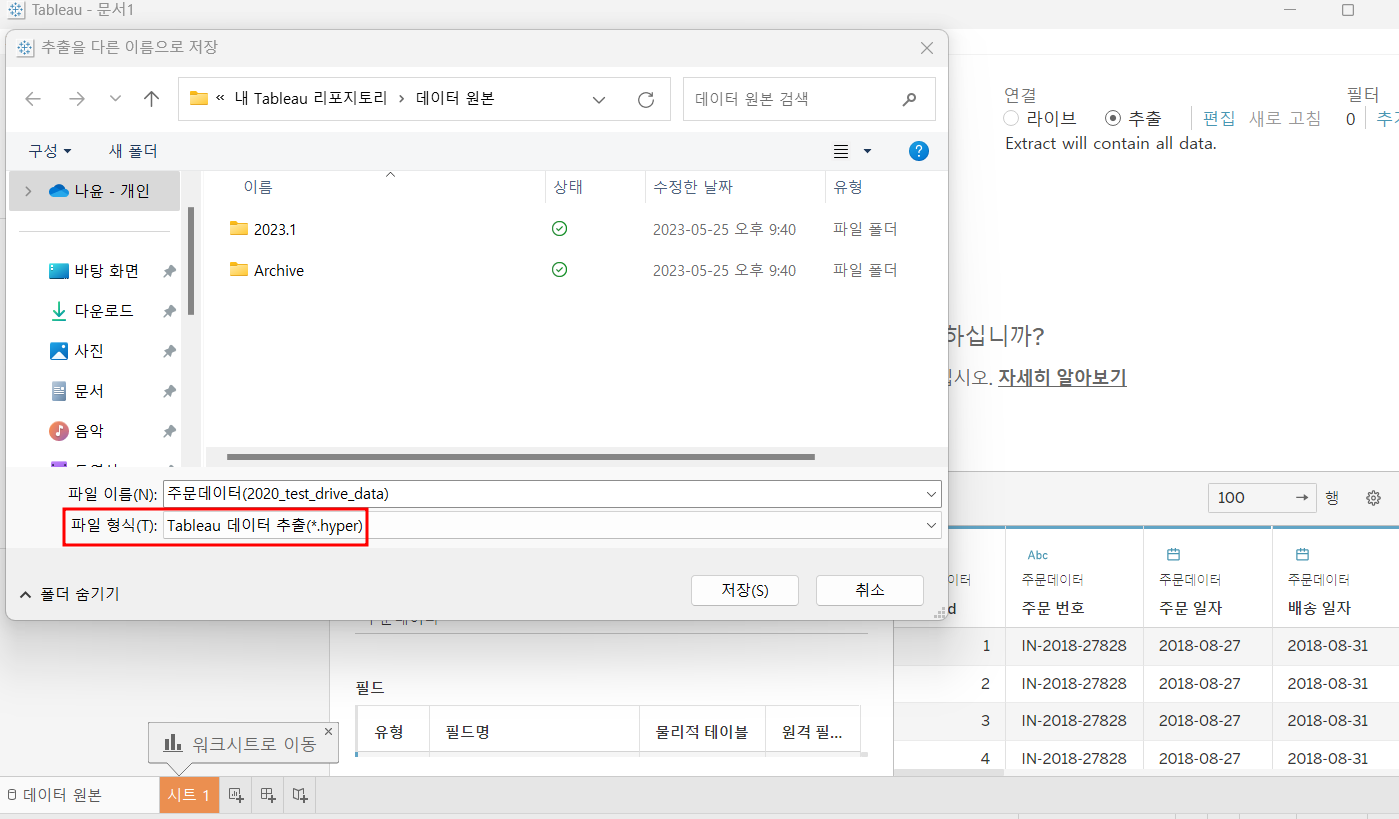This screenshot has width=1399, height=819.
Task: Select the 주문 번호 column header
Action: click(1053, 608)
